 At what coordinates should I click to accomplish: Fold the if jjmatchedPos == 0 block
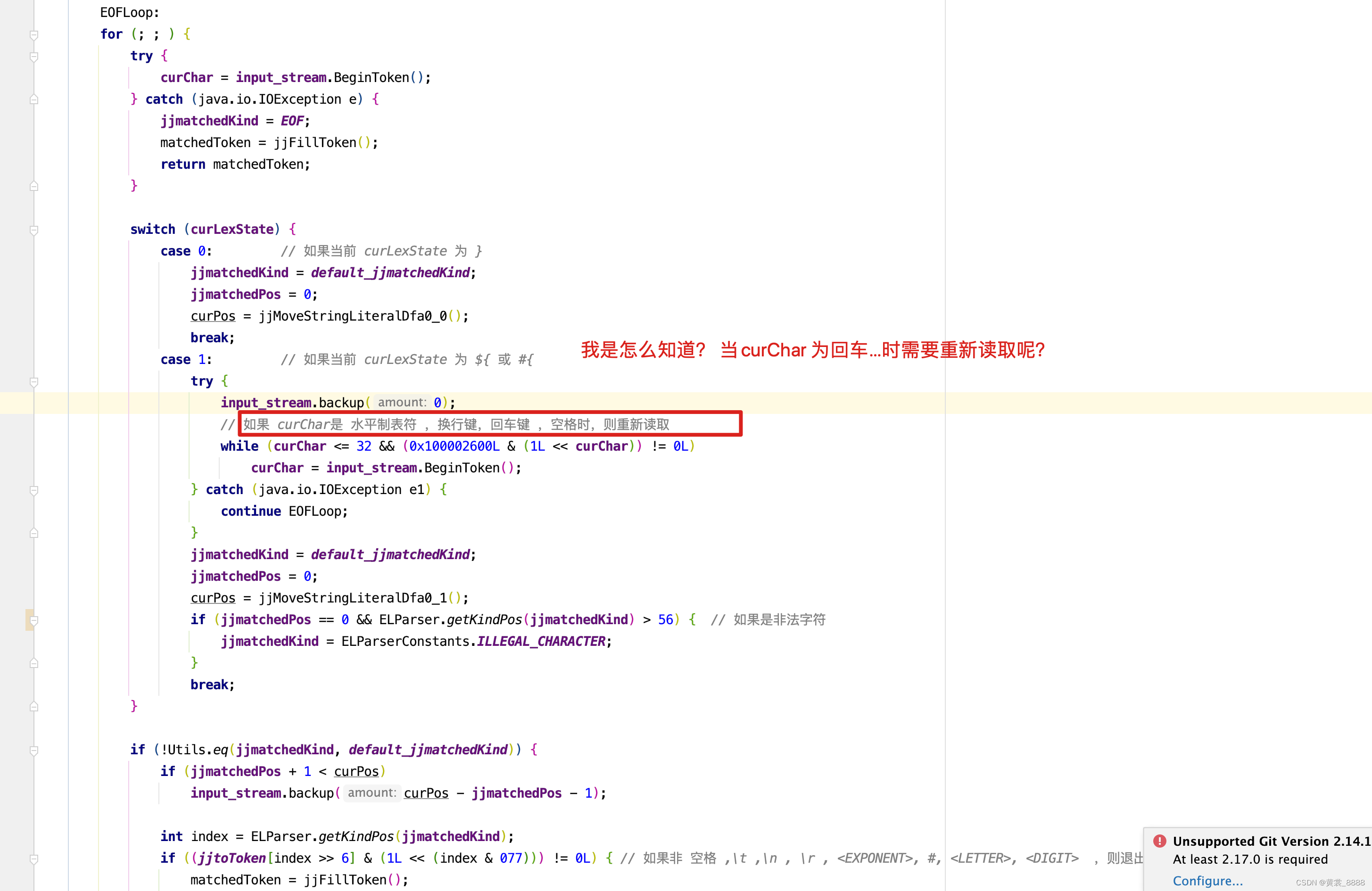click(x=34, y=620)
